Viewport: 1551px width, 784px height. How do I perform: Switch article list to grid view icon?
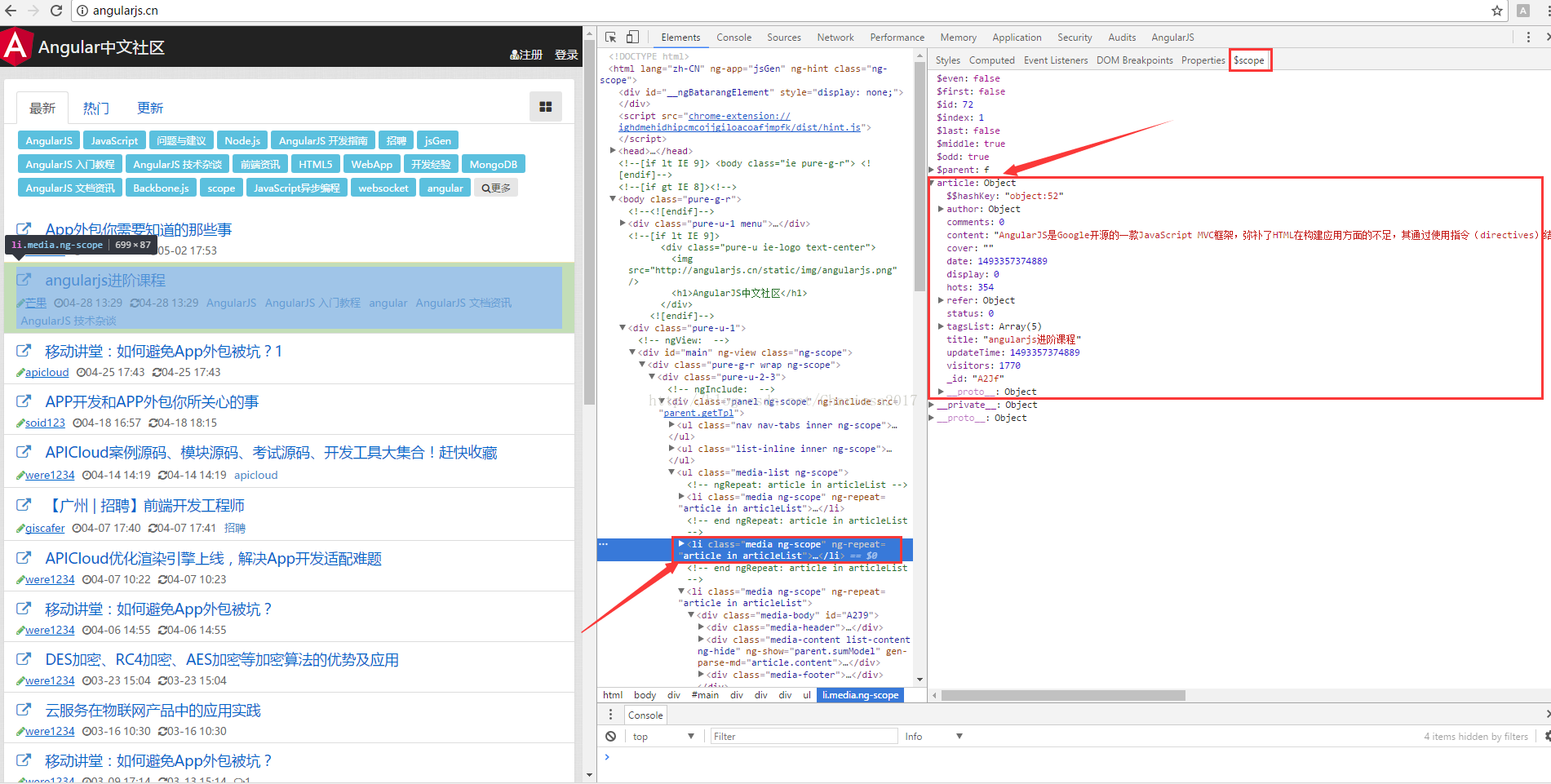click(546, 107)
